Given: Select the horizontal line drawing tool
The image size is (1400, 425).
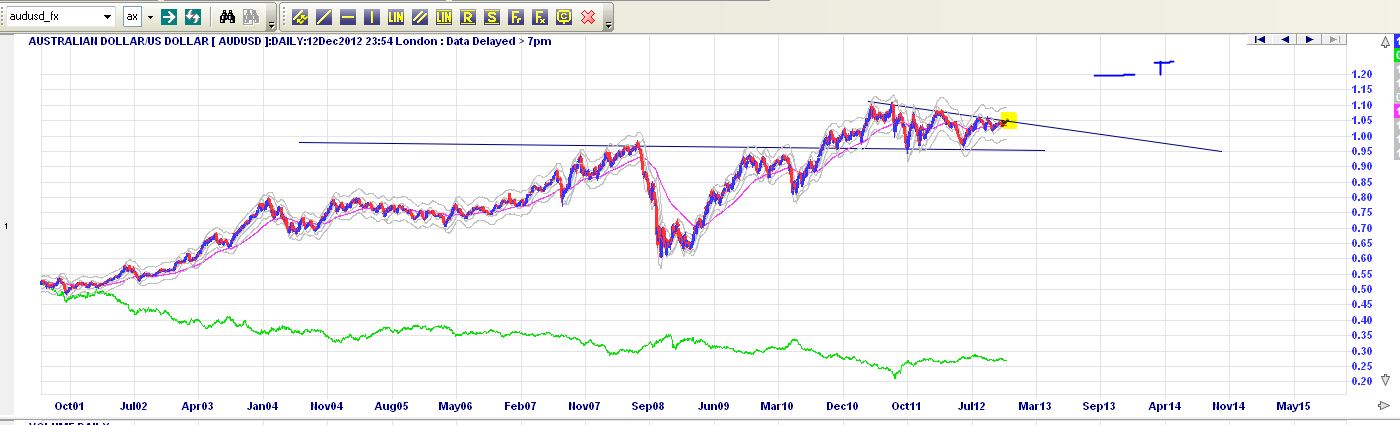Looking at the screenshot, I should coord(348,17).
